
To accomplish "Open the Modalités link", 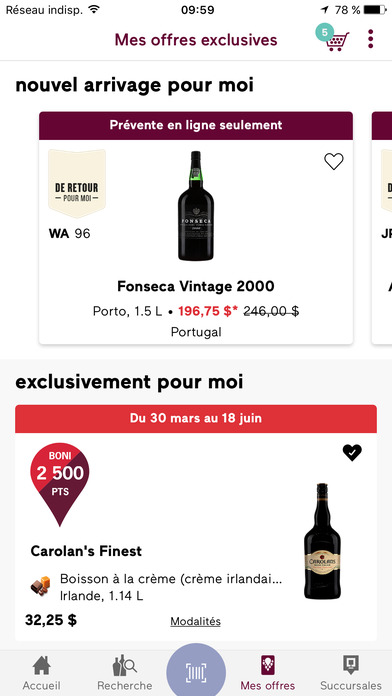I will (195, 621).
